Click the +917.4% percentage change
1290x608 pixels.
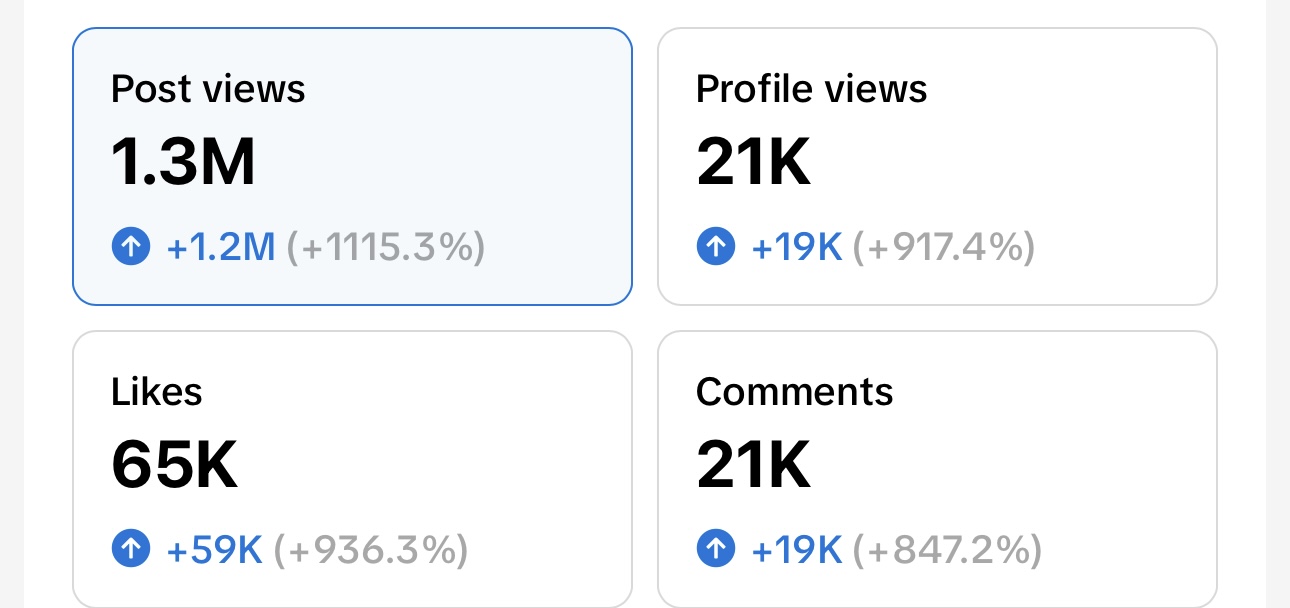pos(943,247)
